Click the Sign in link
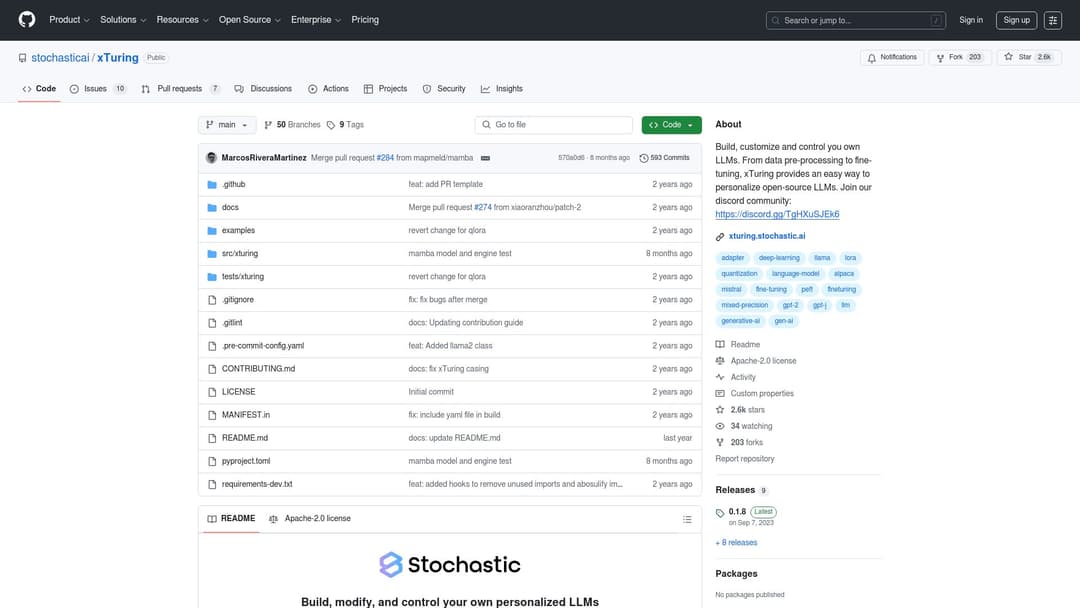Viewport: 1080px width, 608px height. (970, 20)
